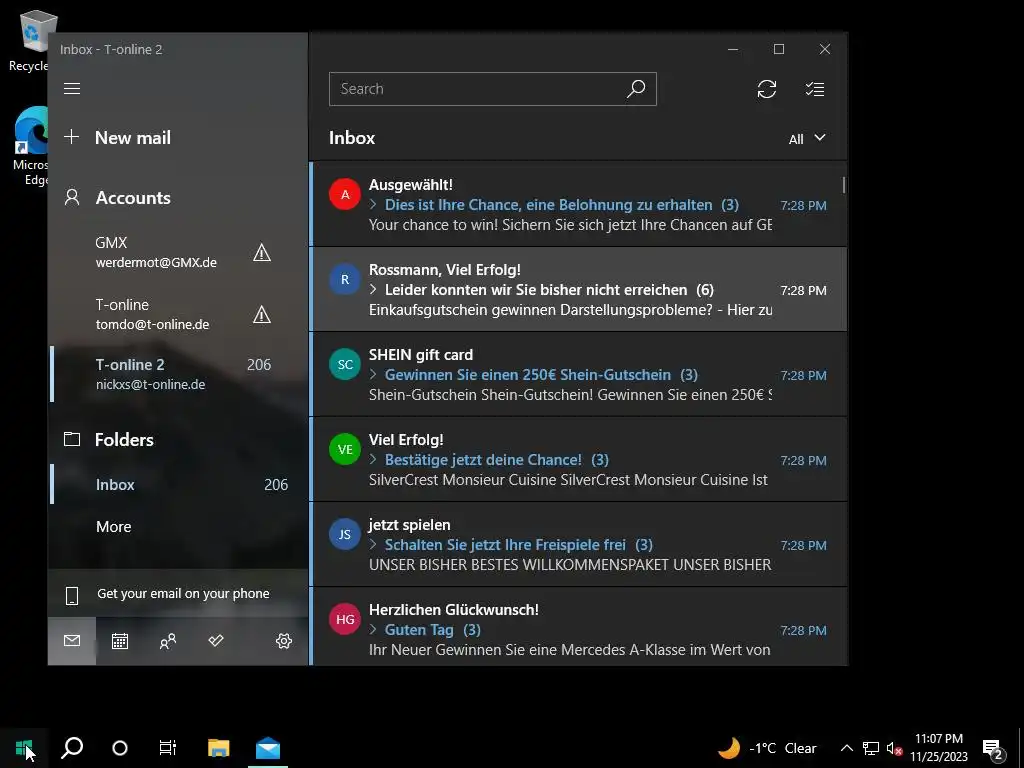Open email from Rossmann, Viel Erfolg!
Viewport: 1024px width, 768px height.
(579, 289)
